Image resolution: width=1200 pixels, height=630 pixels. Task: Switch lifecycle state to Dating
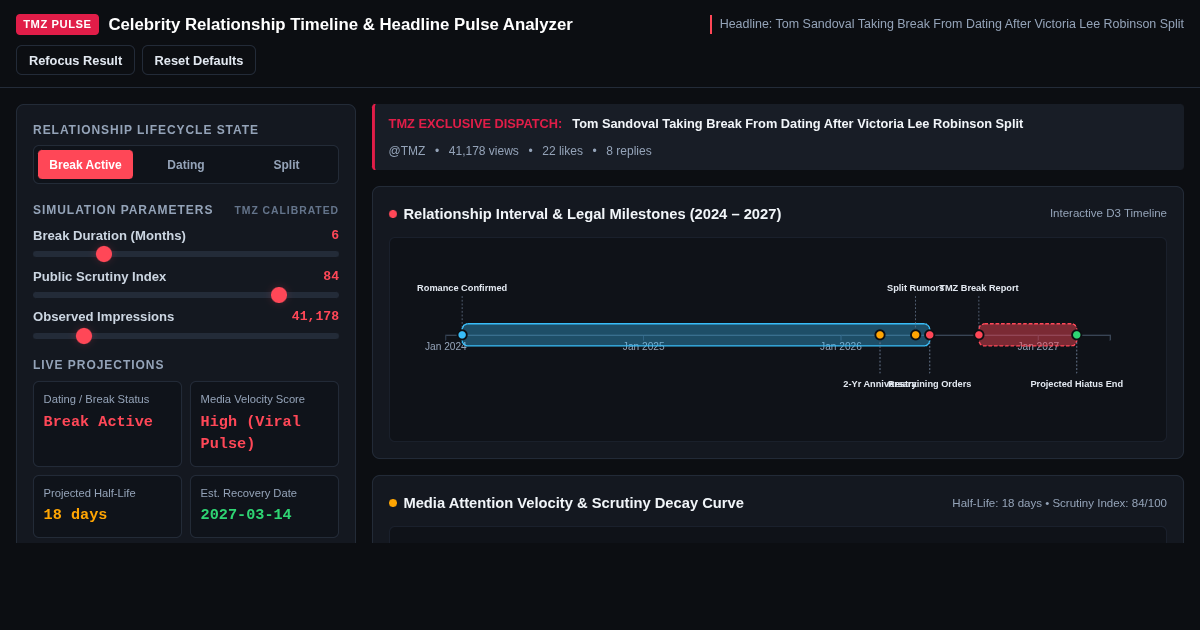[186, 165]
